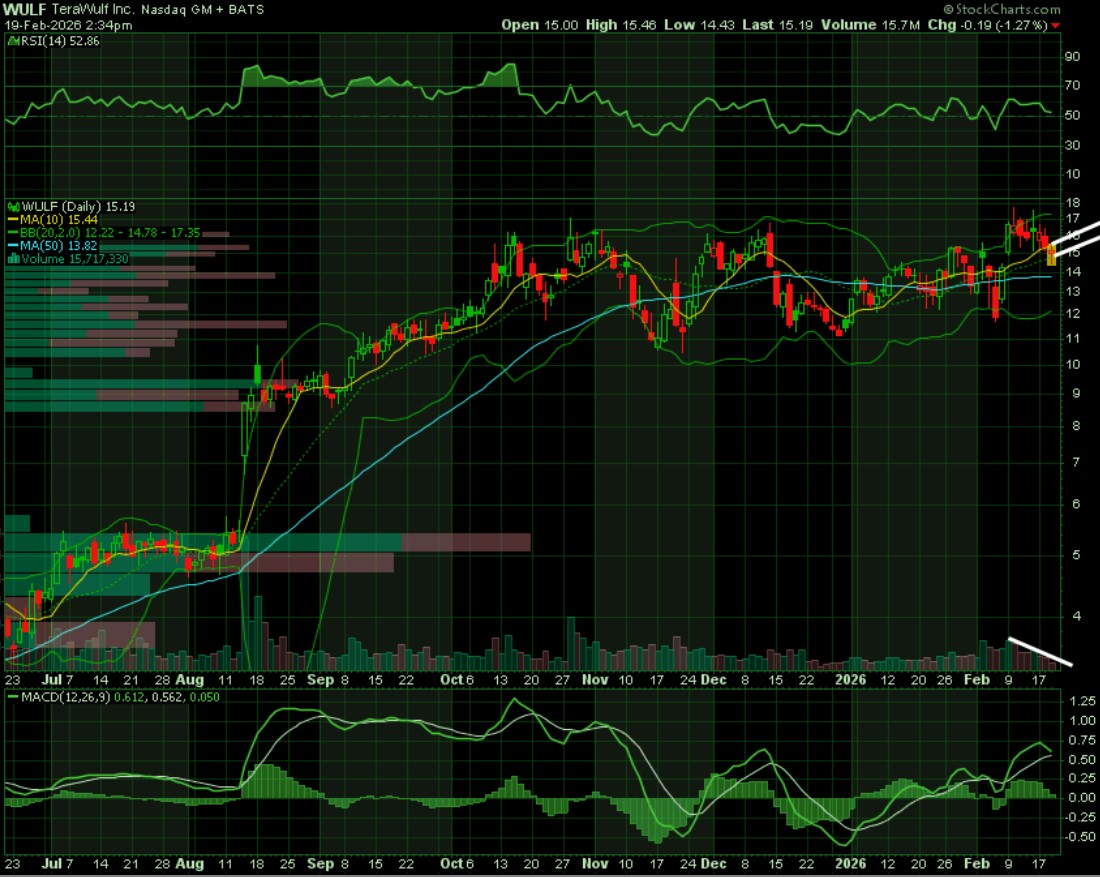The height and width of the screenshot is (877, 1100).
Task: Click price axis label 9
Action: pyautogui.click(x=1076, y=394)
